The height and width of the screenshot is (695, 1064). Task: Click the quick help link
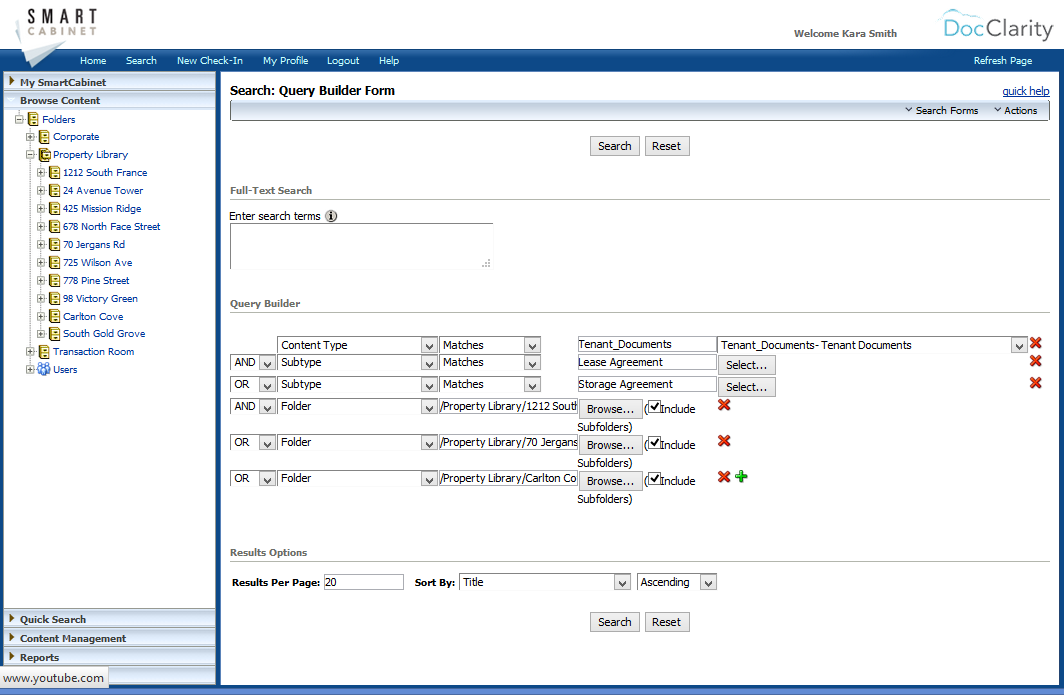click(1026, 90)
